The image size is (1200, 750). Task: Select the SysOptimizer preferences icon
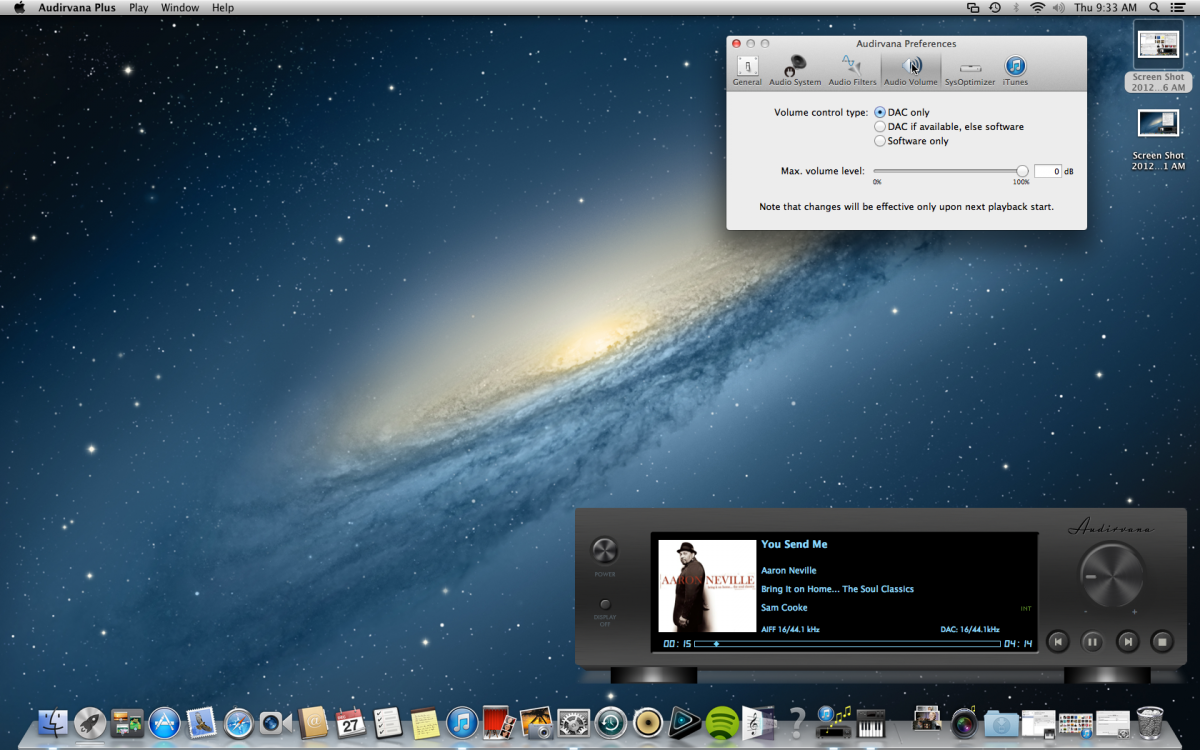pyautogui.click(x=969, y=70)
